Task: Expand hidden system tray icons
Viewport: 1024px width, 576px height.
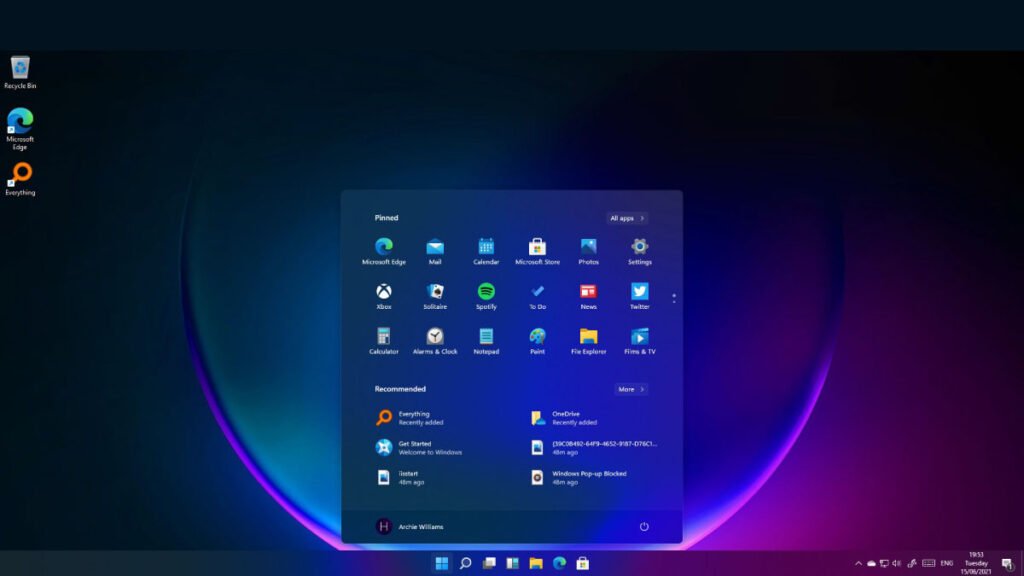Action: click(x=858, y=564)
